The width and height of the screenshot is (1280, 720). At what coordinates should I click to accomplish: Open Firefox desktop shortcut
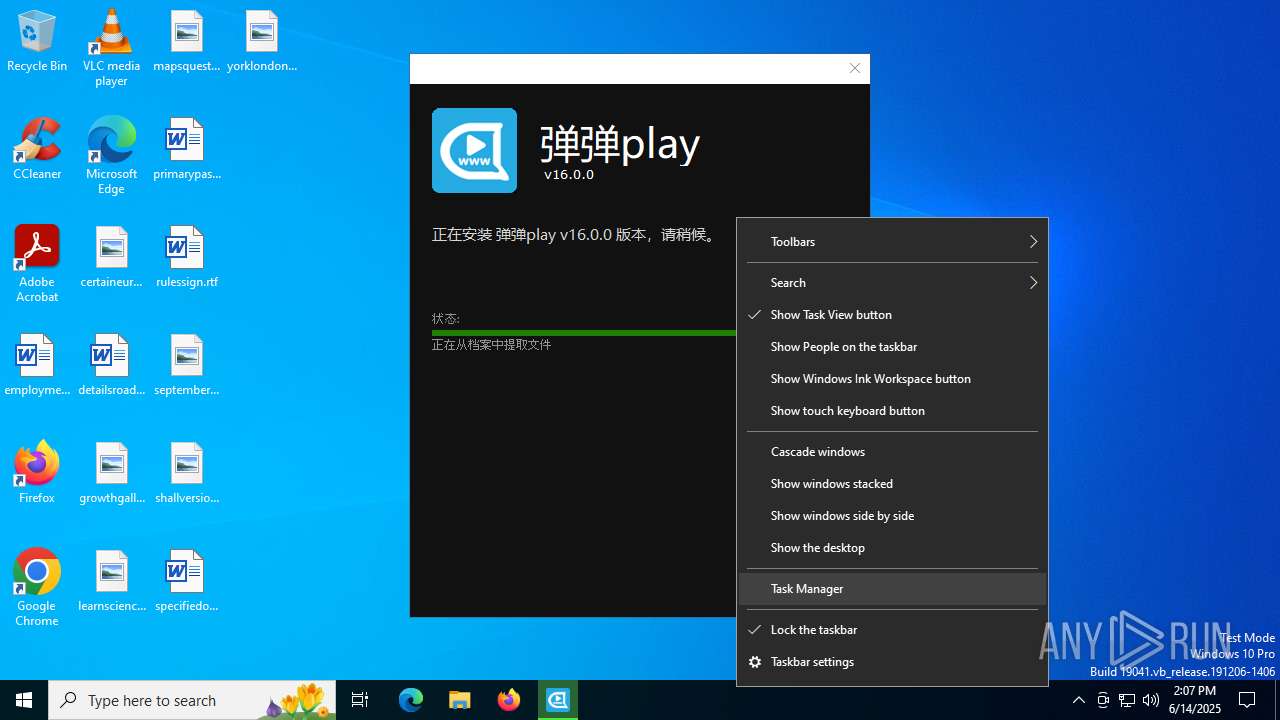tap(37, 474)
